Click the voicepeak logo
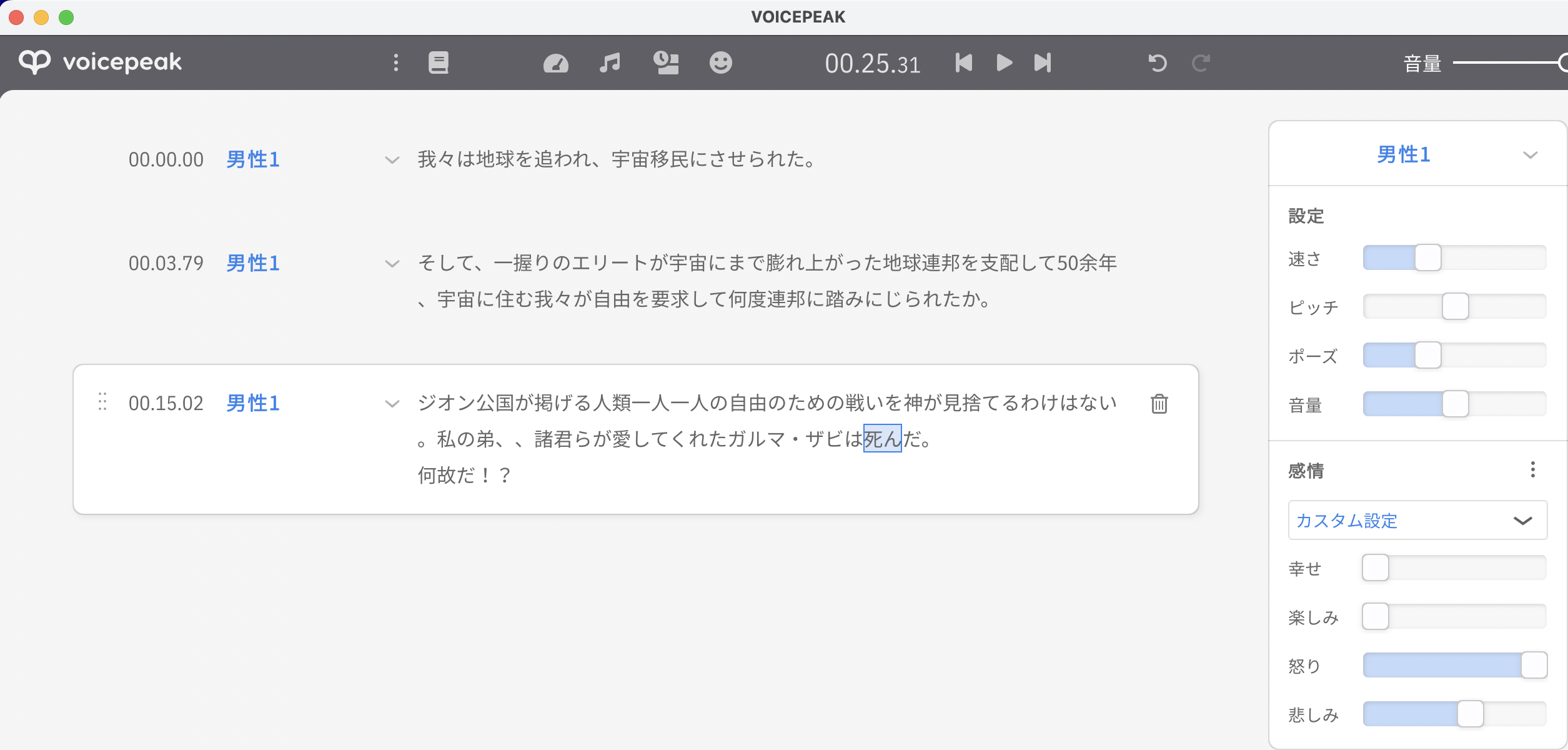Viewport: 1568px width, 750px height. click(100, 62)
